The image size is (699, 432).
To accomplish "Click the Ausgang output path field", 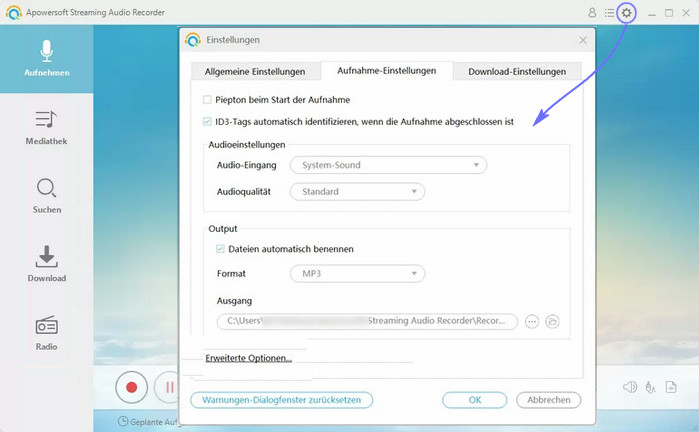I will (367, 322).
